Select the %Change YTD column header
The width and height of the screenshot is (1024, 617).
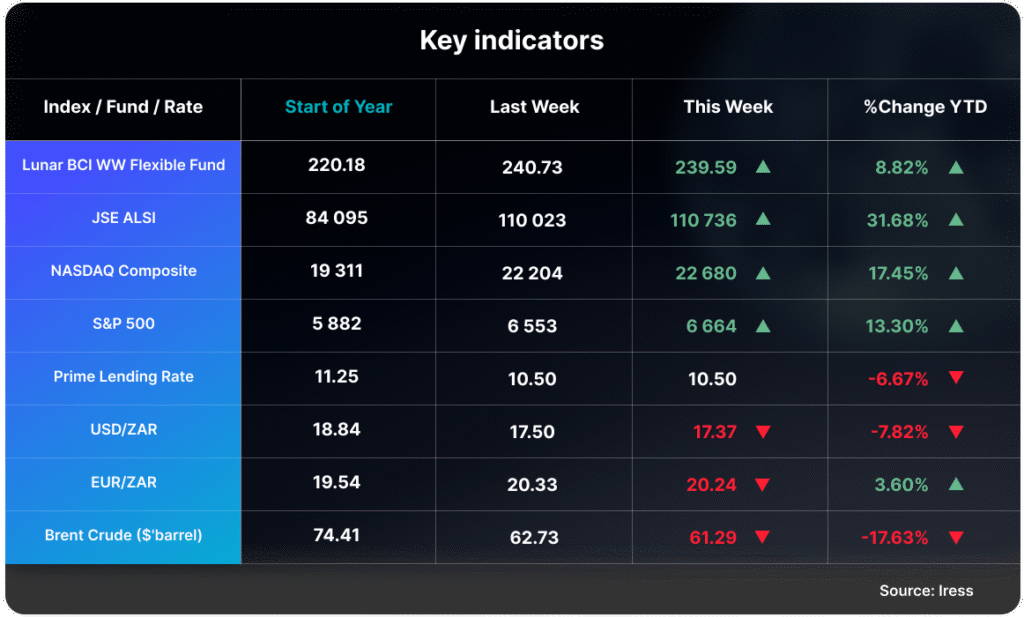click(925, 107)
